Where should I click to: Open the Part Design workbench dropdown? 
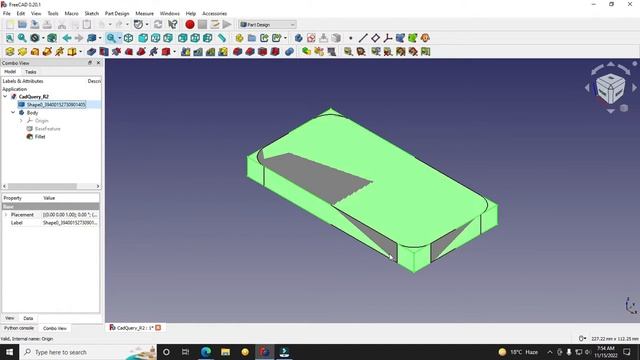(x=267, y=24)
